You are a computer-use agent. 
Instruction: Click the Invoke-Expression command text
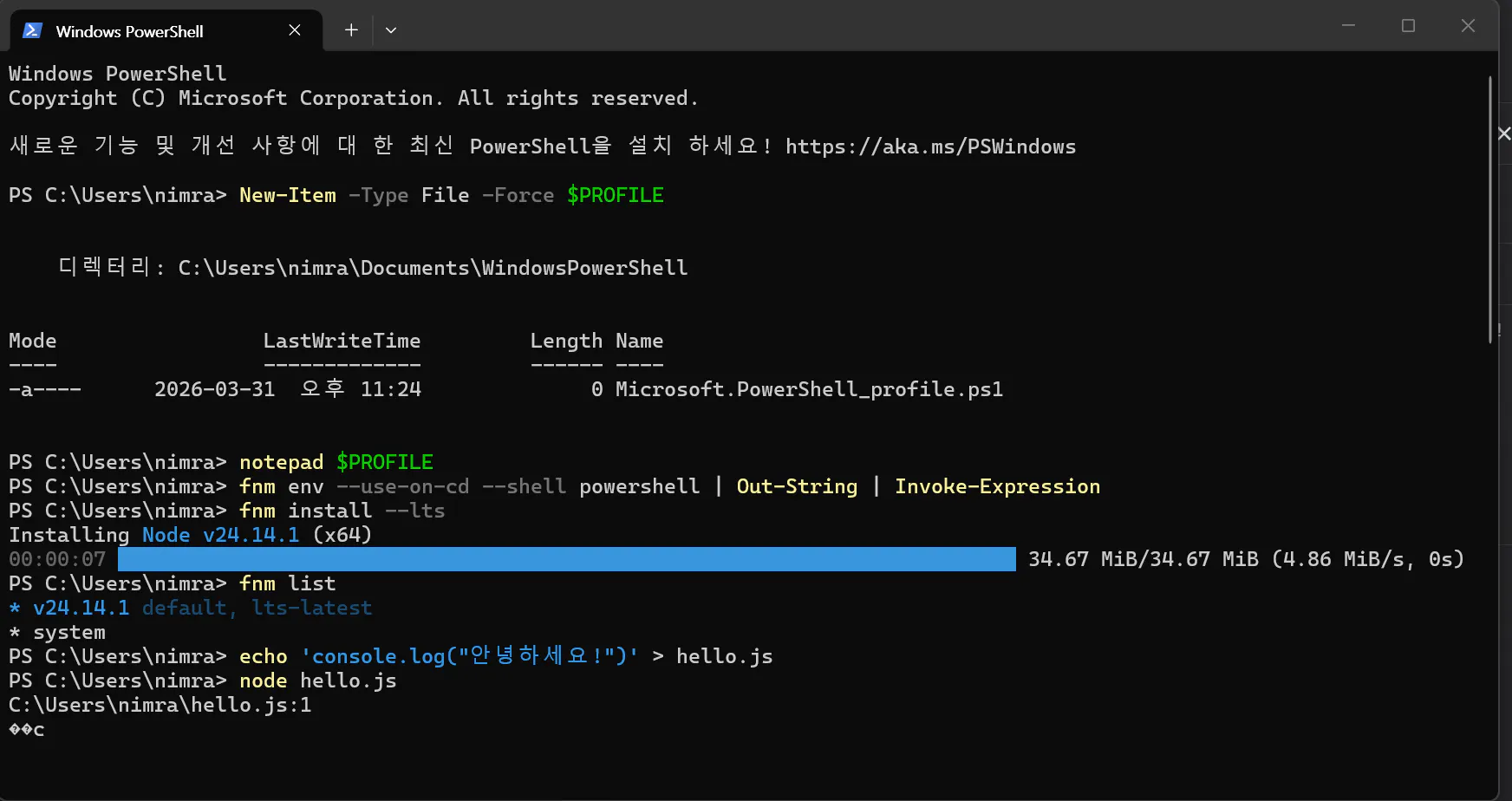point(998,486)
